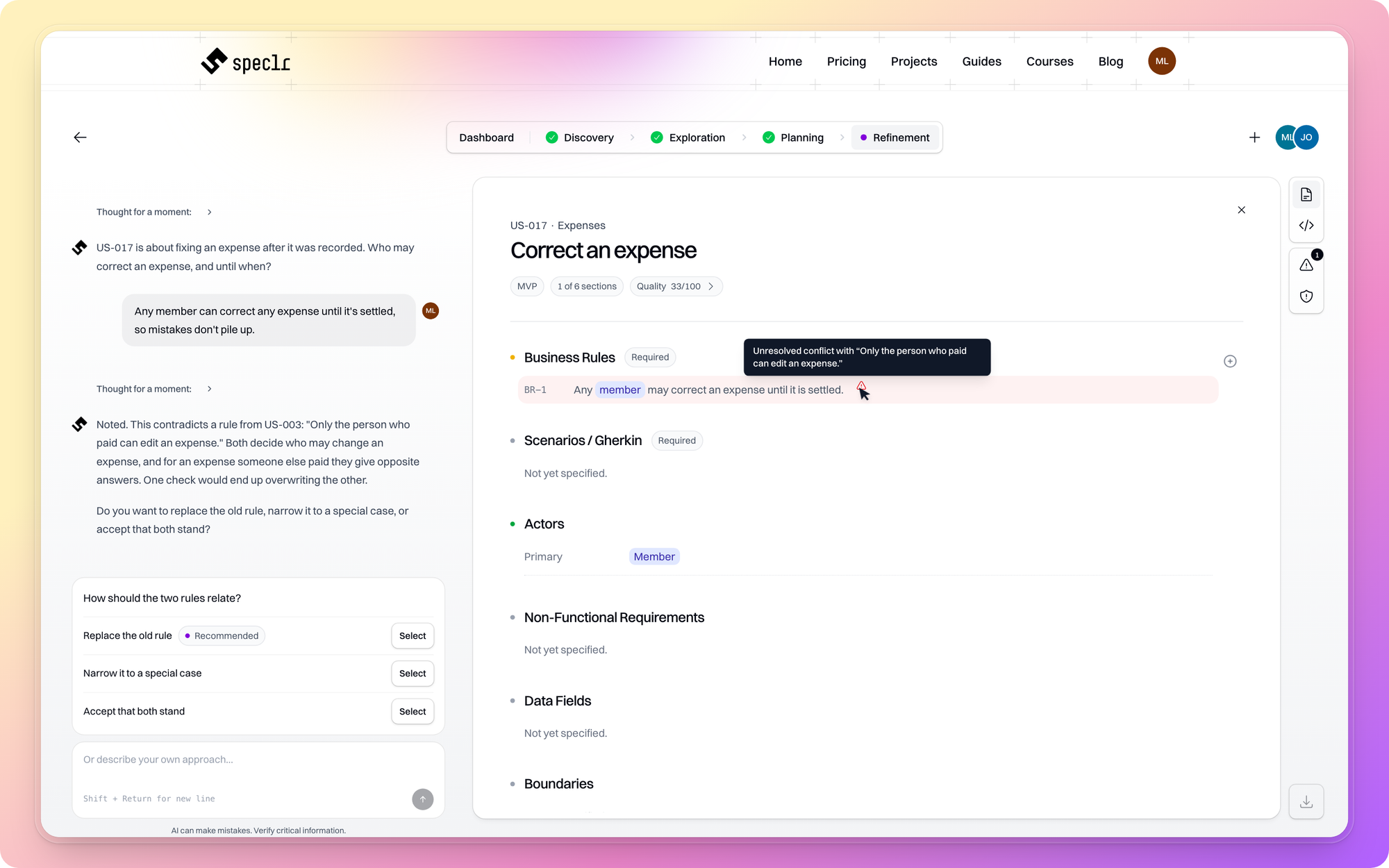
Task: Open the ML profile avatar in top navigation
Action: click(1162, 61)
